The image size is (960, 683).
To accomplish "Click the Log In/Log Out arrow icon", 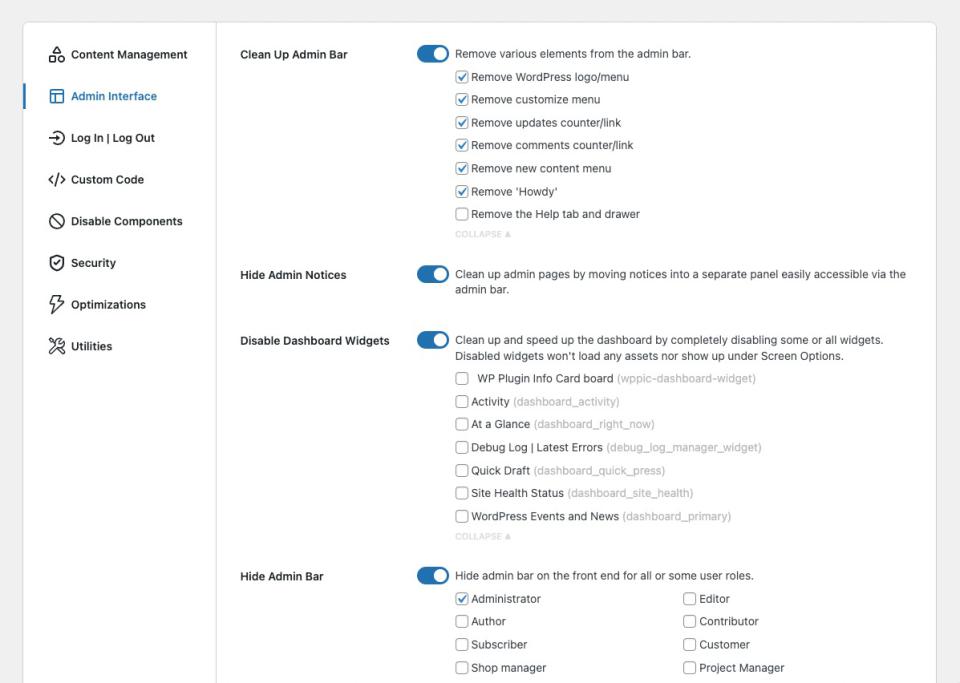I will (x=57, y=138).
